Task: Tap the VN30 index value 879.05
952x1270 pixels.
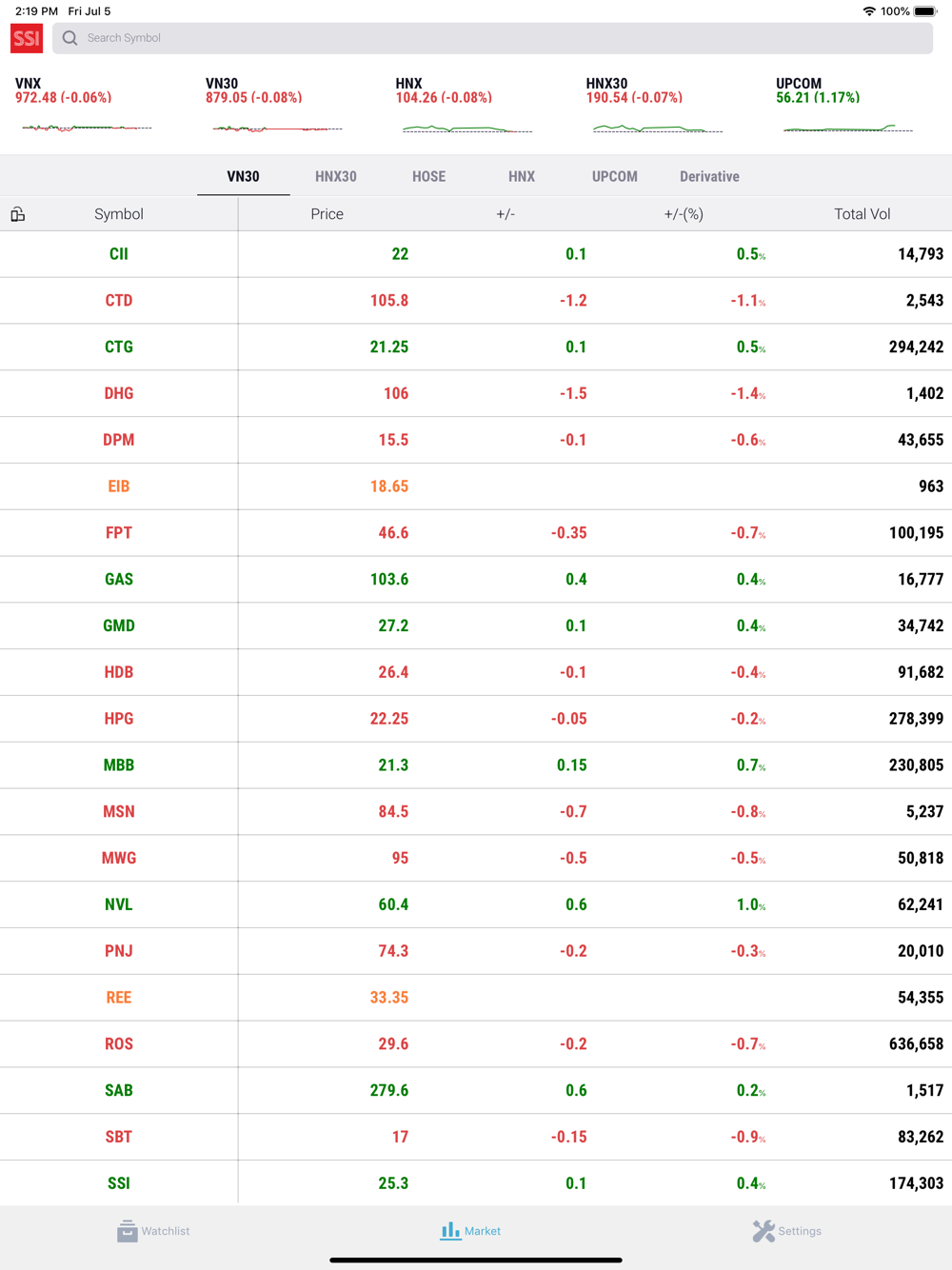Action: (x=225, y=98)
